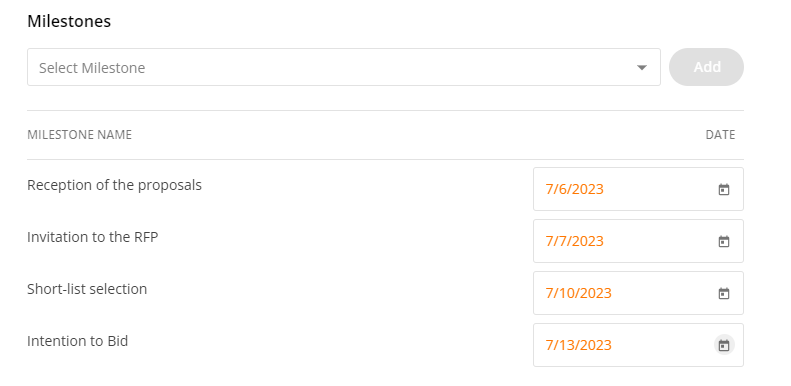Select the Reception of the proposals row label
The height and width of the screenshot is (386, 791).
pyautogui.click(x=115, y=185)
